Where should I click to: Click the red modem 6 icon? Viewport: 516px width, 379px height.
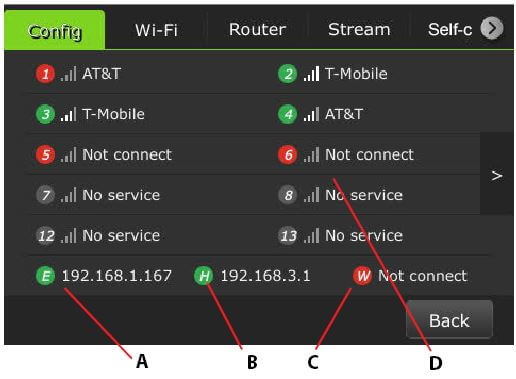[288, 155]
